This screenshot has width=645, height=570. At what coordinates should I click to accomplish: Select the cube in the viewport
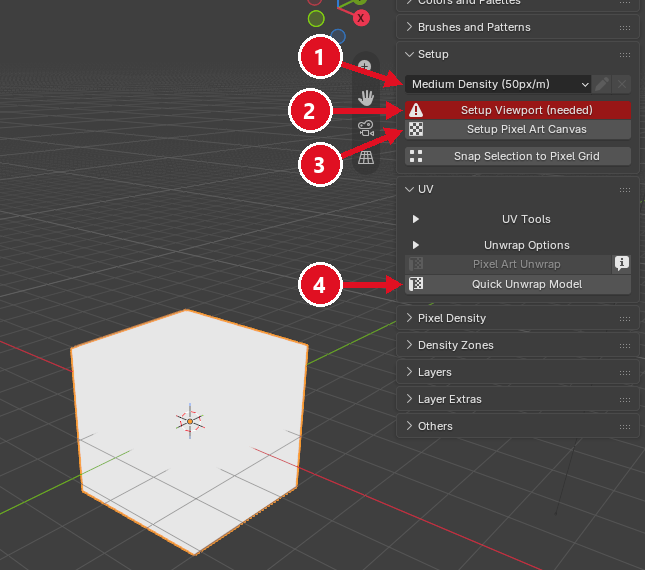coord(190,432)
